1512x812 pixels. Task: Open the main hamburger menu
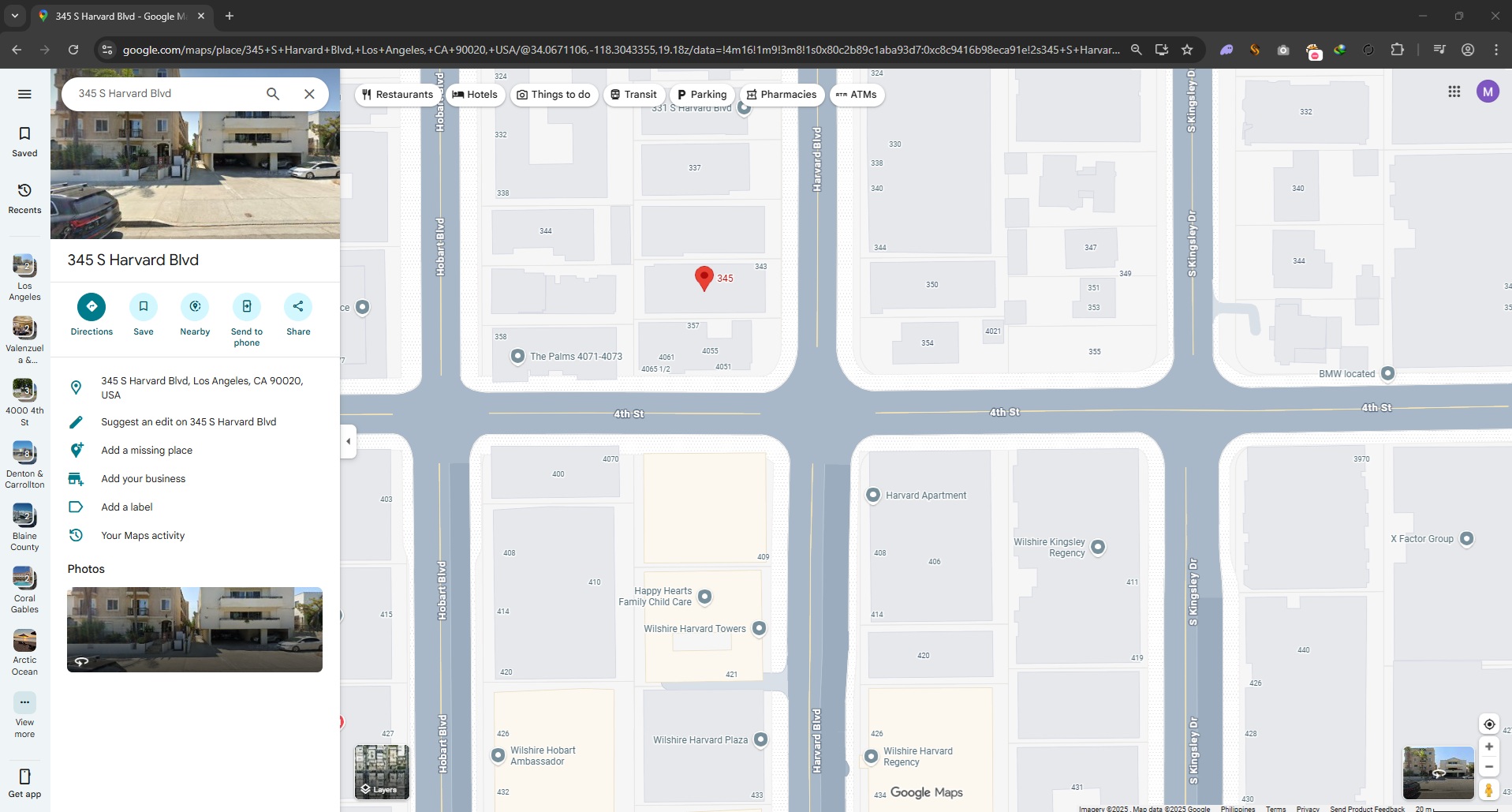pyautogui.click(x=24, y=94)
